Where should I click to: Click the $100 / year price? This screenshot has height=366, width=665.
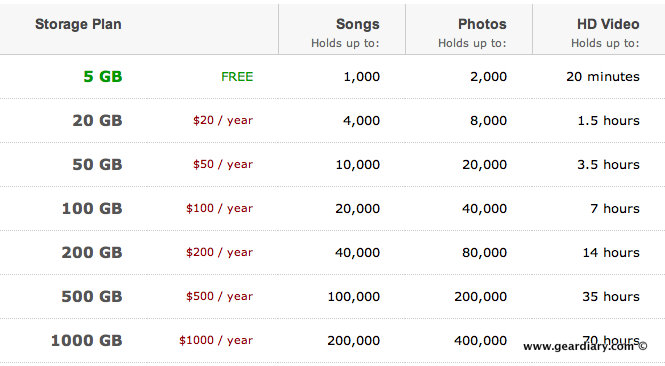(220, 209)
